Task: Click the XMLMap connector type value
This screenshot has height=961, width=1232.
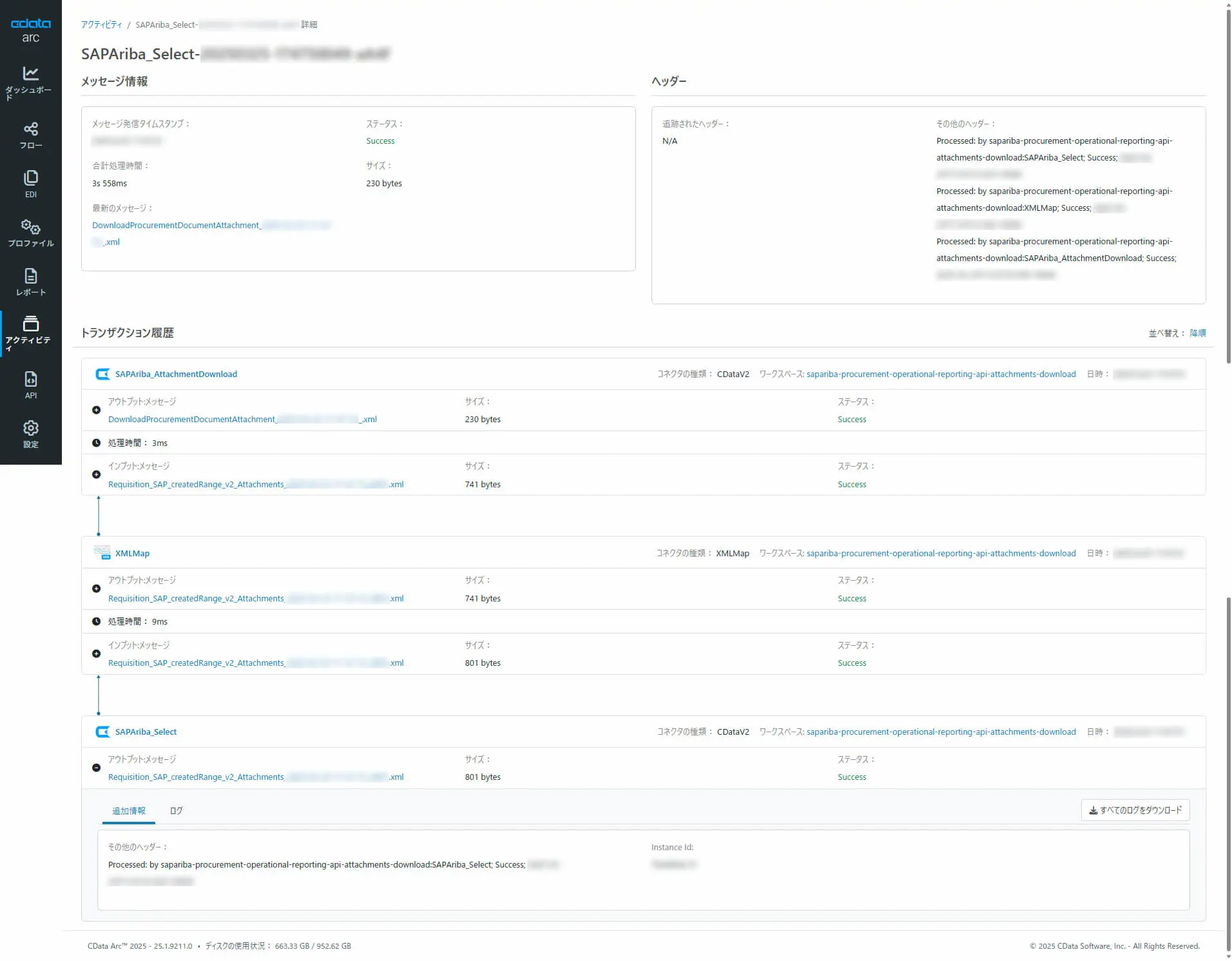Action: click(x=733, y=554)
